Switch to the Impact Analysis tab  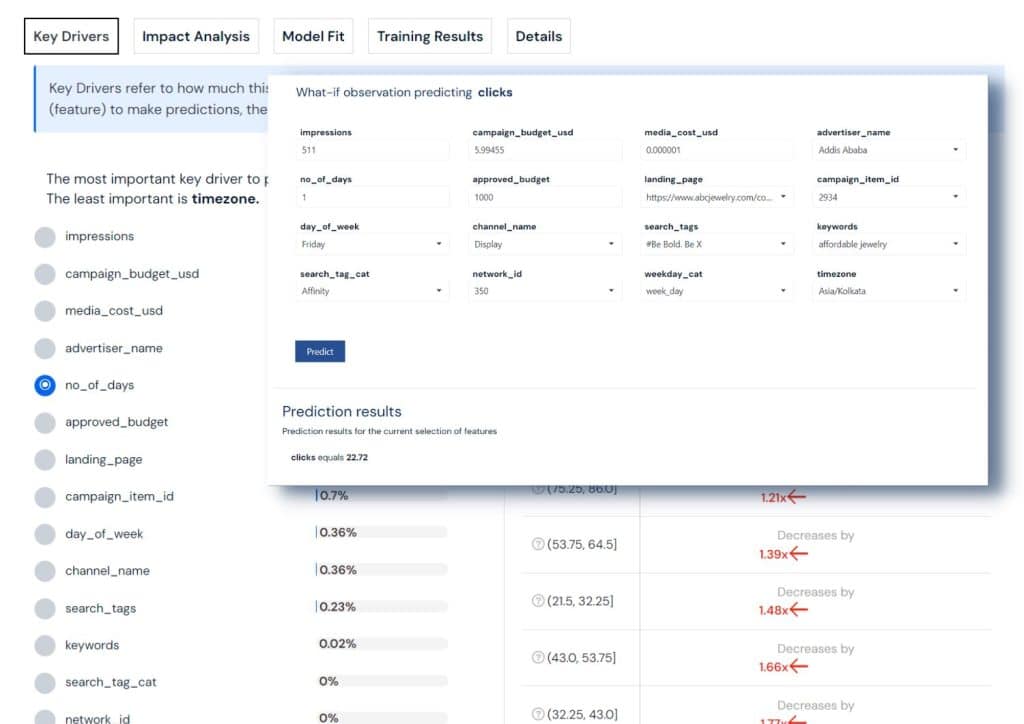pos(196,36)
